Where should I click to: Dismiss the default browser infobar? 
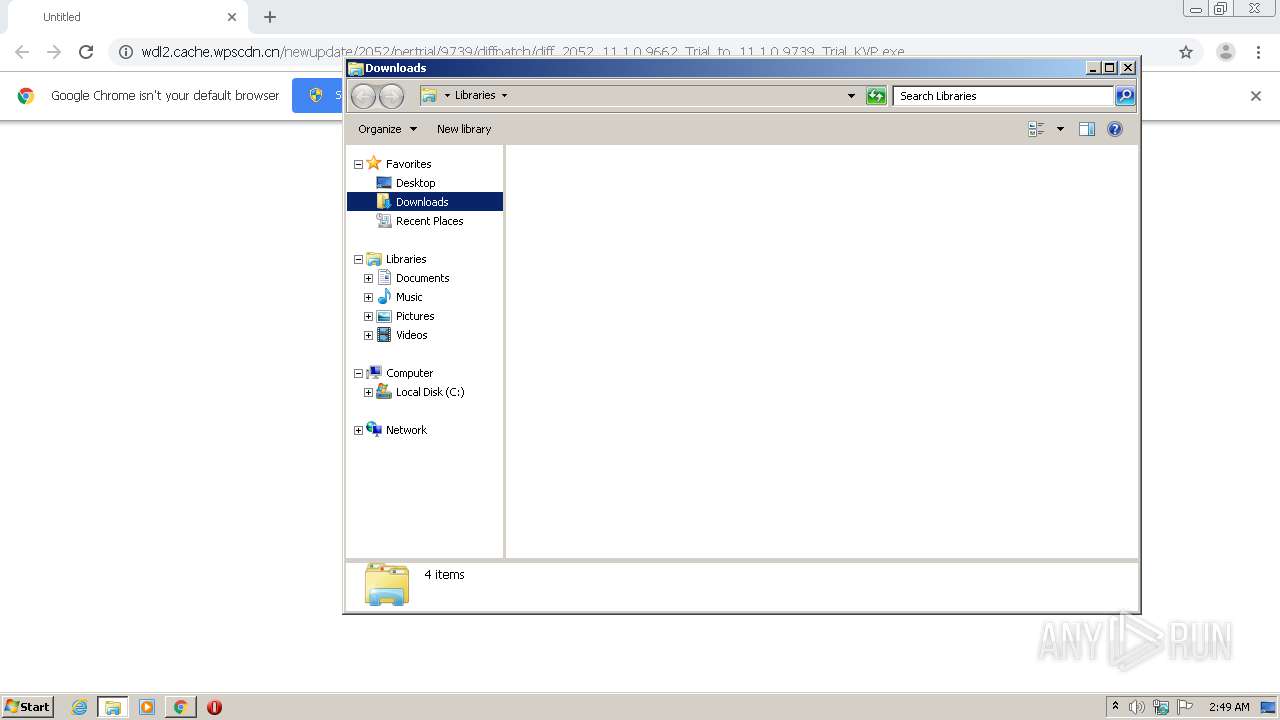[x=1256, y=96]
